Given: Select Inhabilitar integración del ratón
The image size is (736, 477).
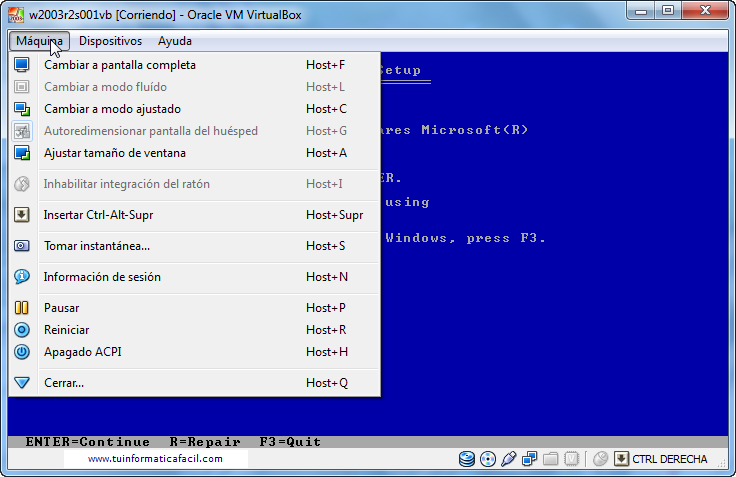Looking at the screenshot, I should 194,184.
